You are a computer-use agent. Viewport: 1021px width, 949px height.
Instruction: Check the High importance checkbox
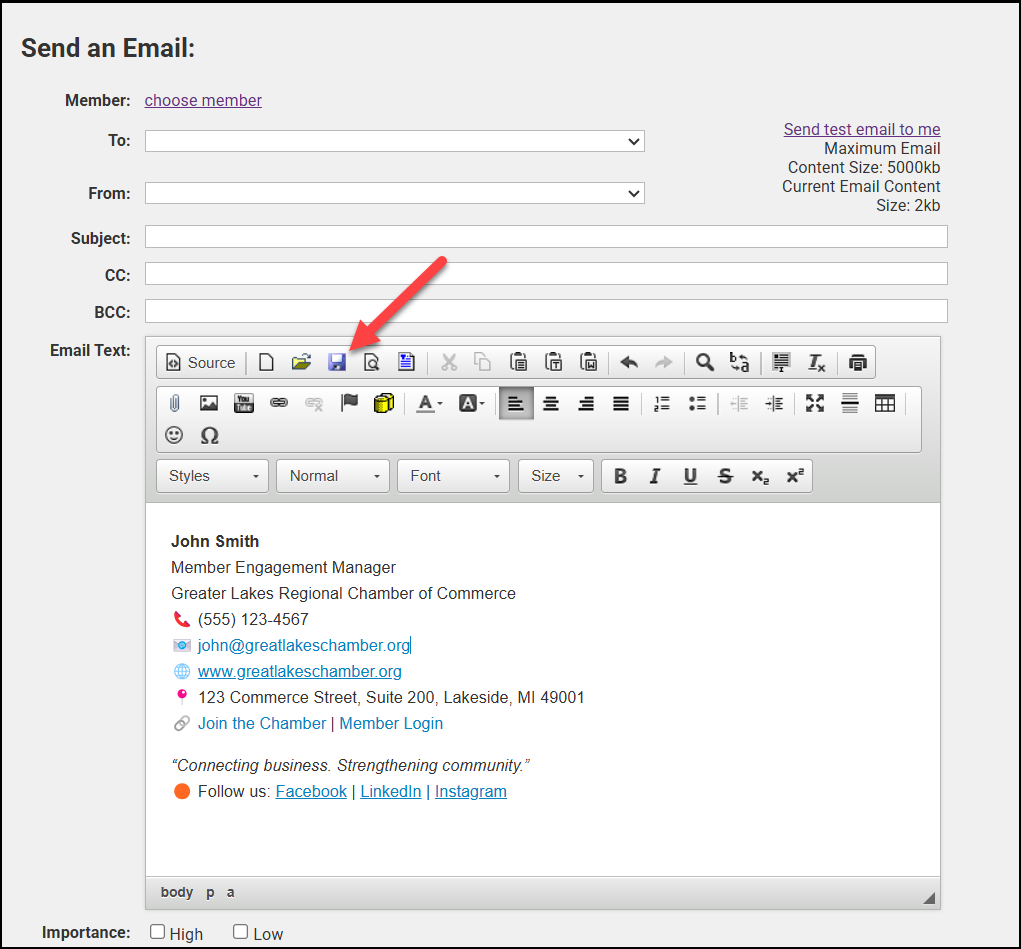click(157, 932)
